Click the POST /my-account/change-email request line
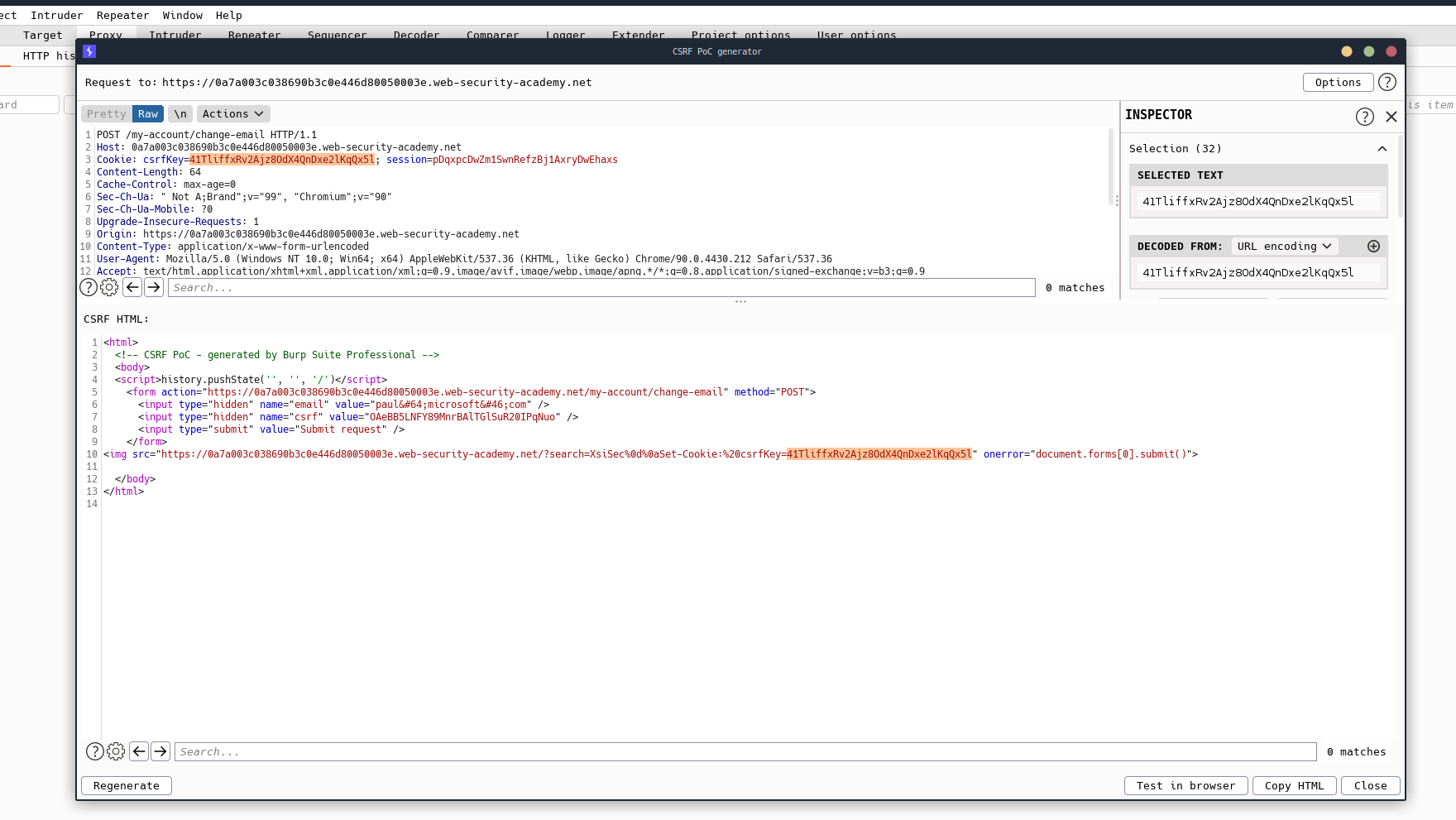Viewport: 1456px width, 820px height. click(x=207, y=135)
